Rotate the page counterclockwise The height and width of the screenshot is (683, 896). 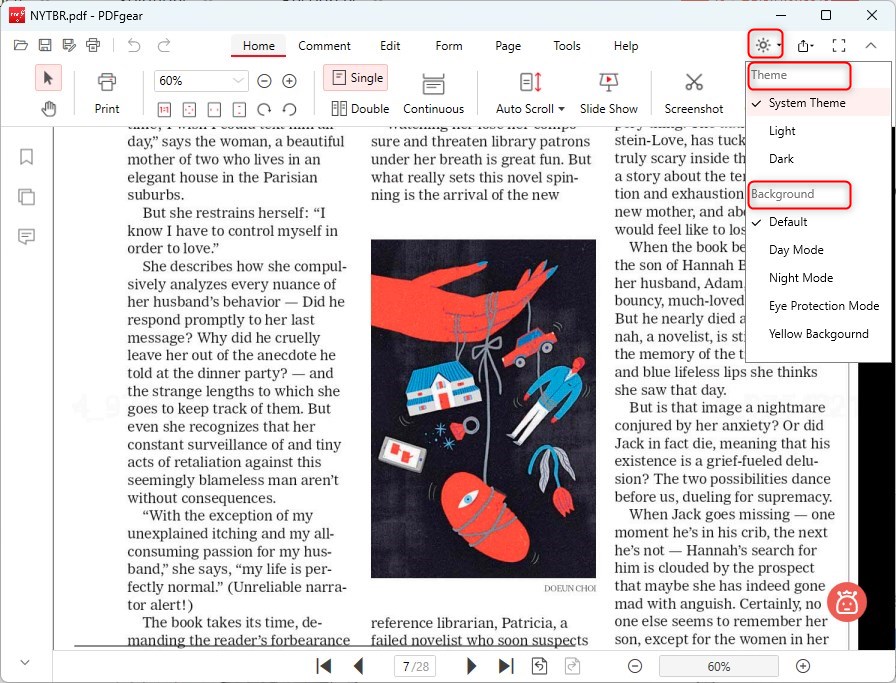[290, 109]
